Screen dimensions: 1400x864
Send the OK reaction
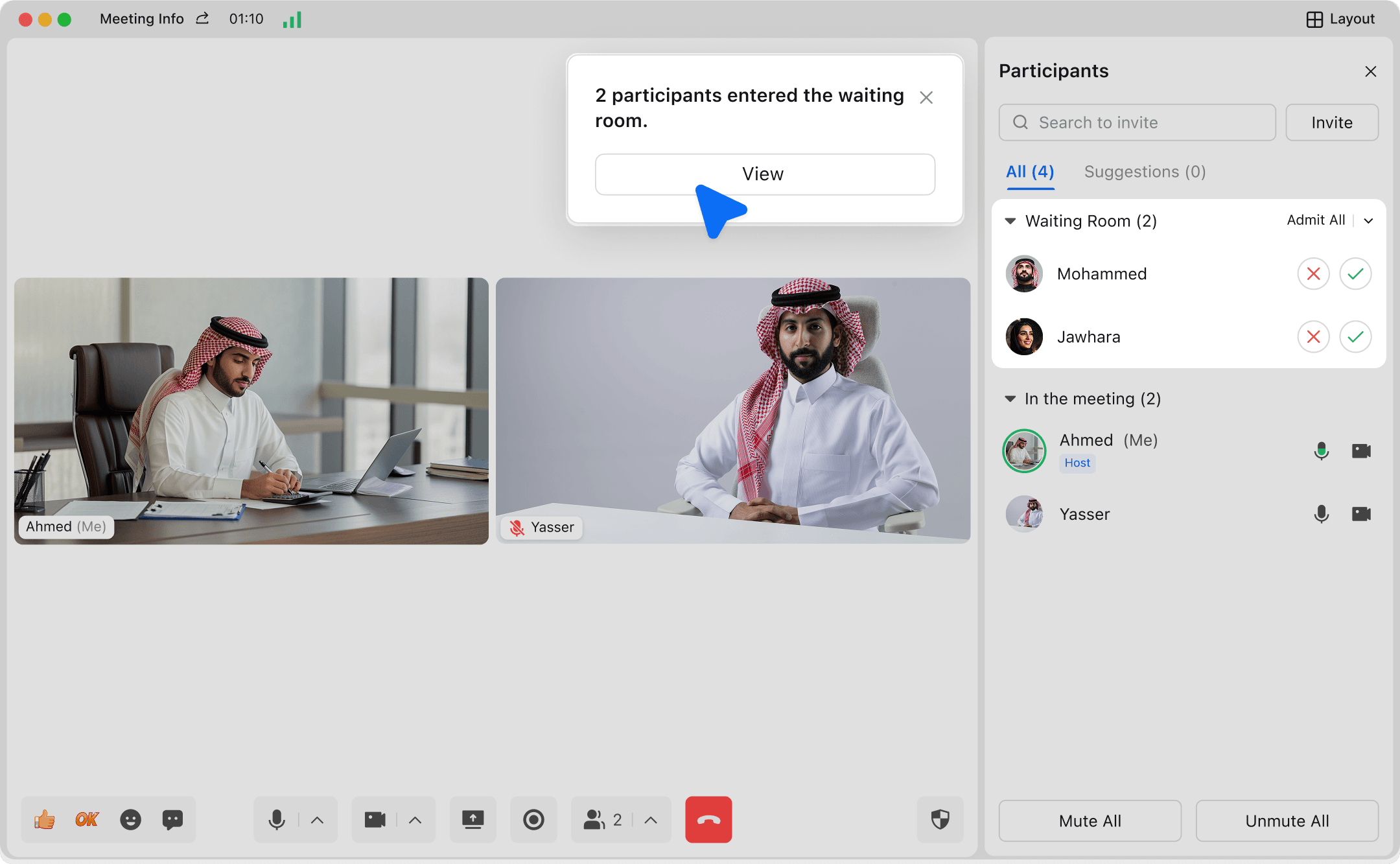87,820
